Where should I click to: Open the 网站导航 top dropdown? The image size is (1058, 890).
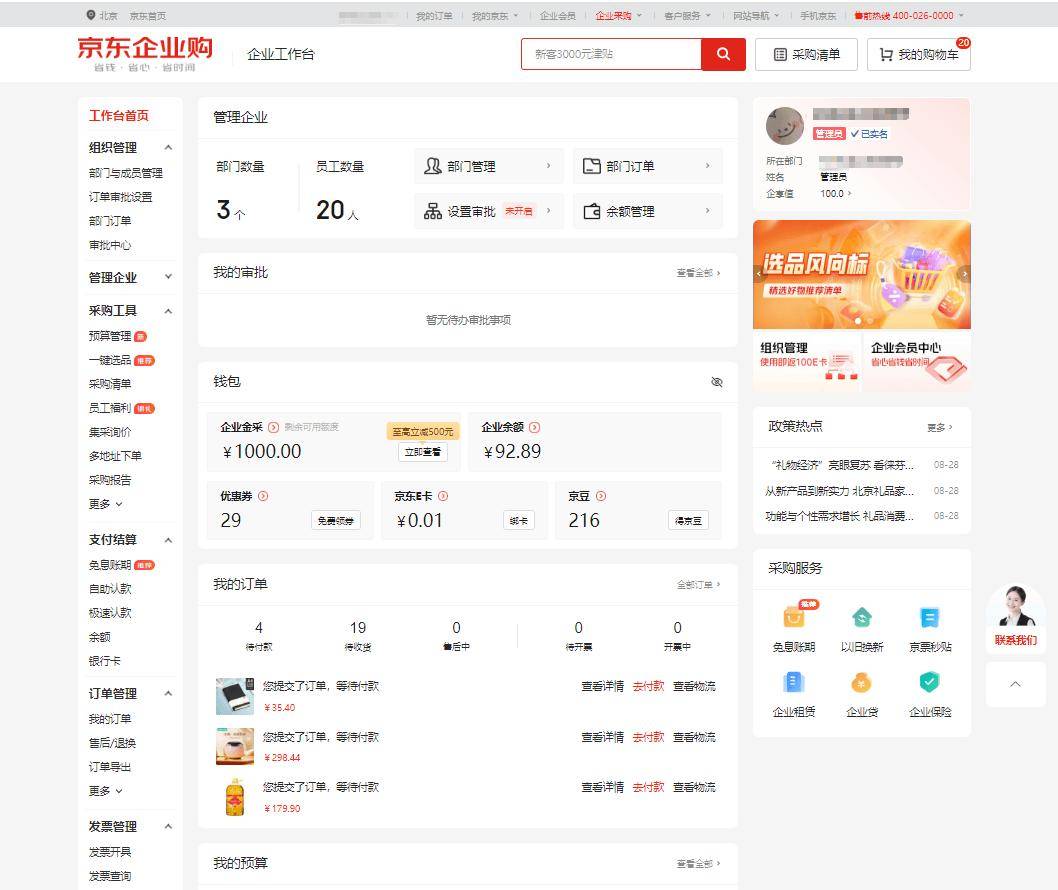(x=756, y=16)
